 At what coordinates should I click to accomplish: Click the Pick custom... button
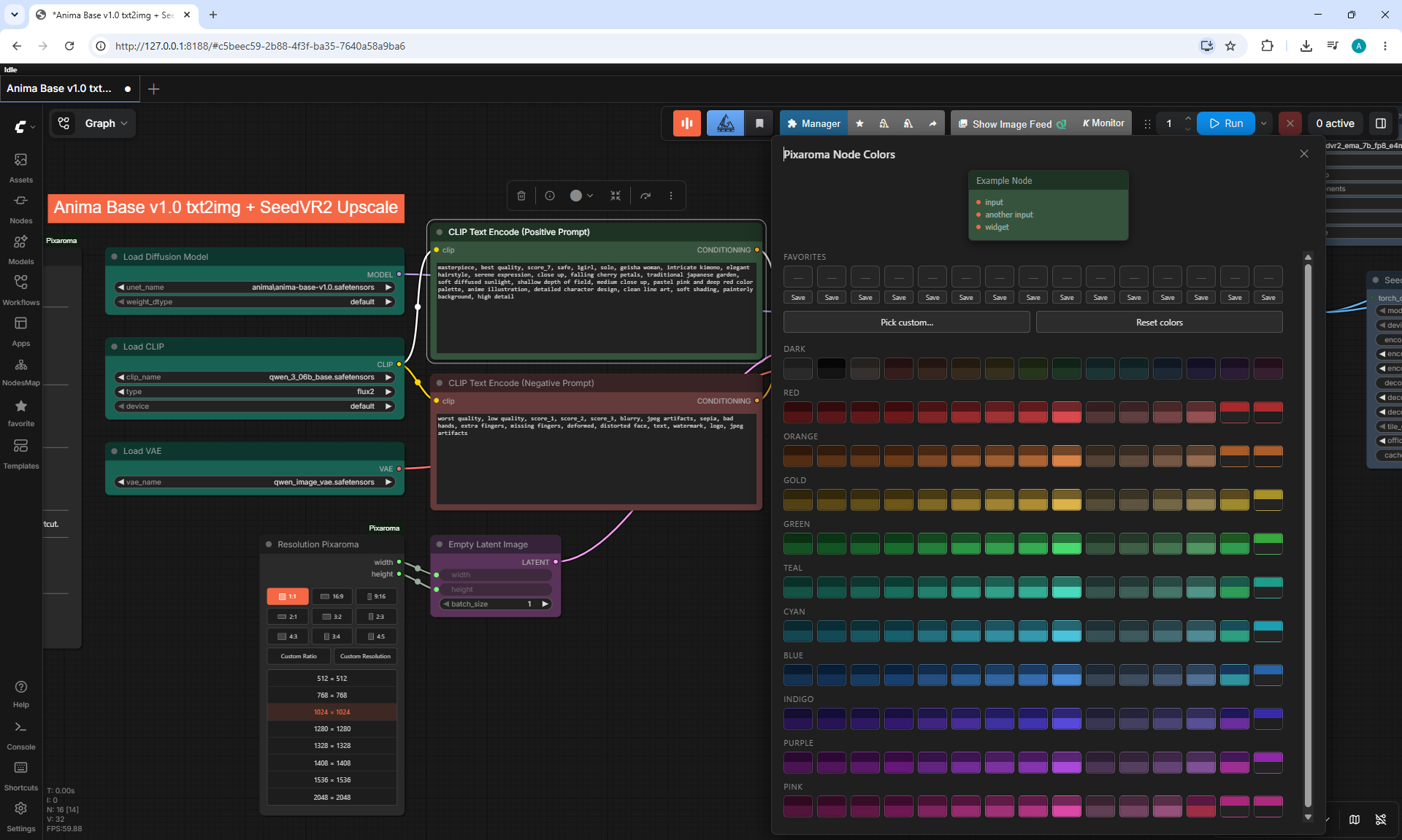[907, 322]
